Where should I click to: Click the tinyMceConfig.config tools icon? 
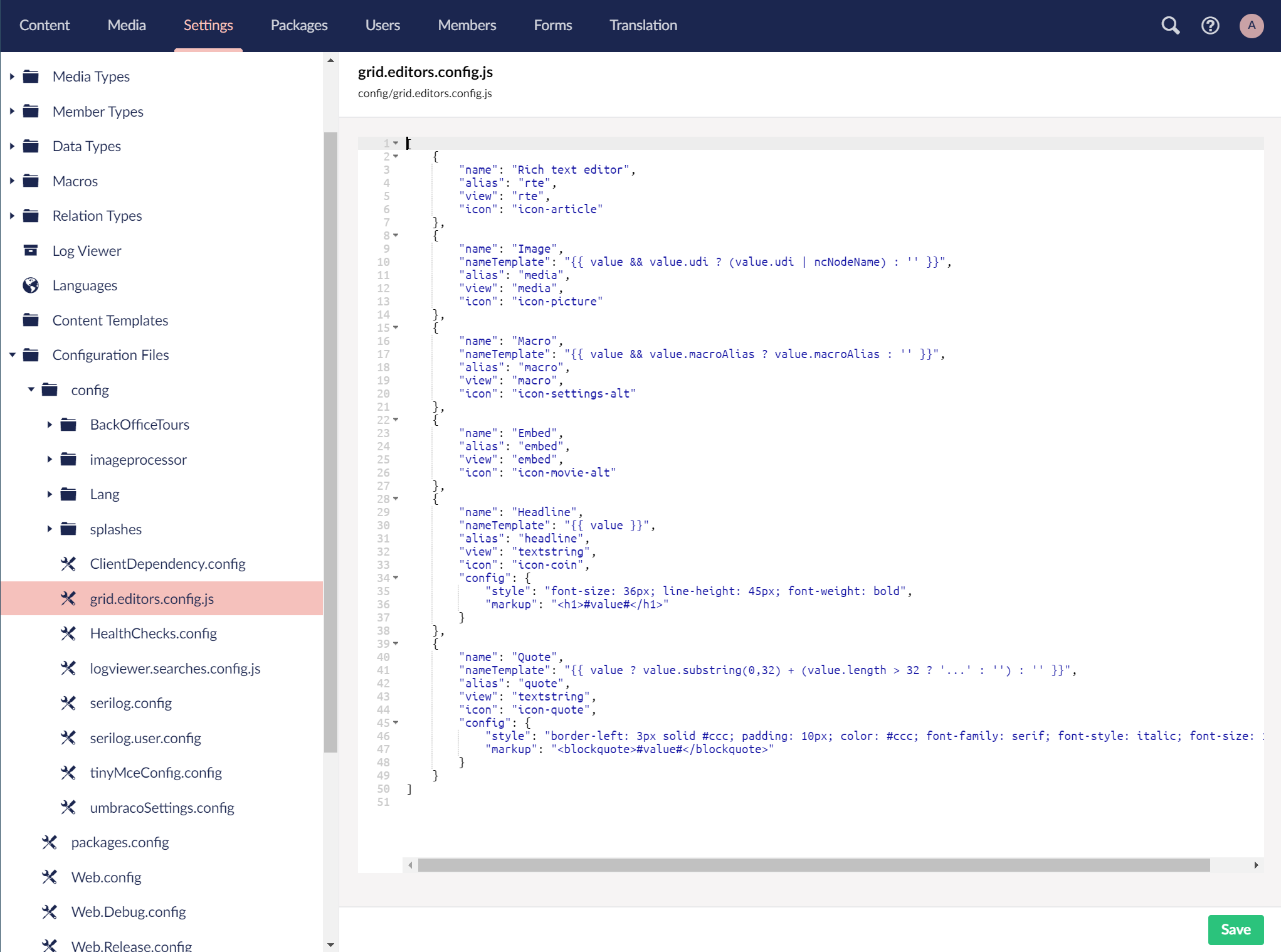click(68, 773)
